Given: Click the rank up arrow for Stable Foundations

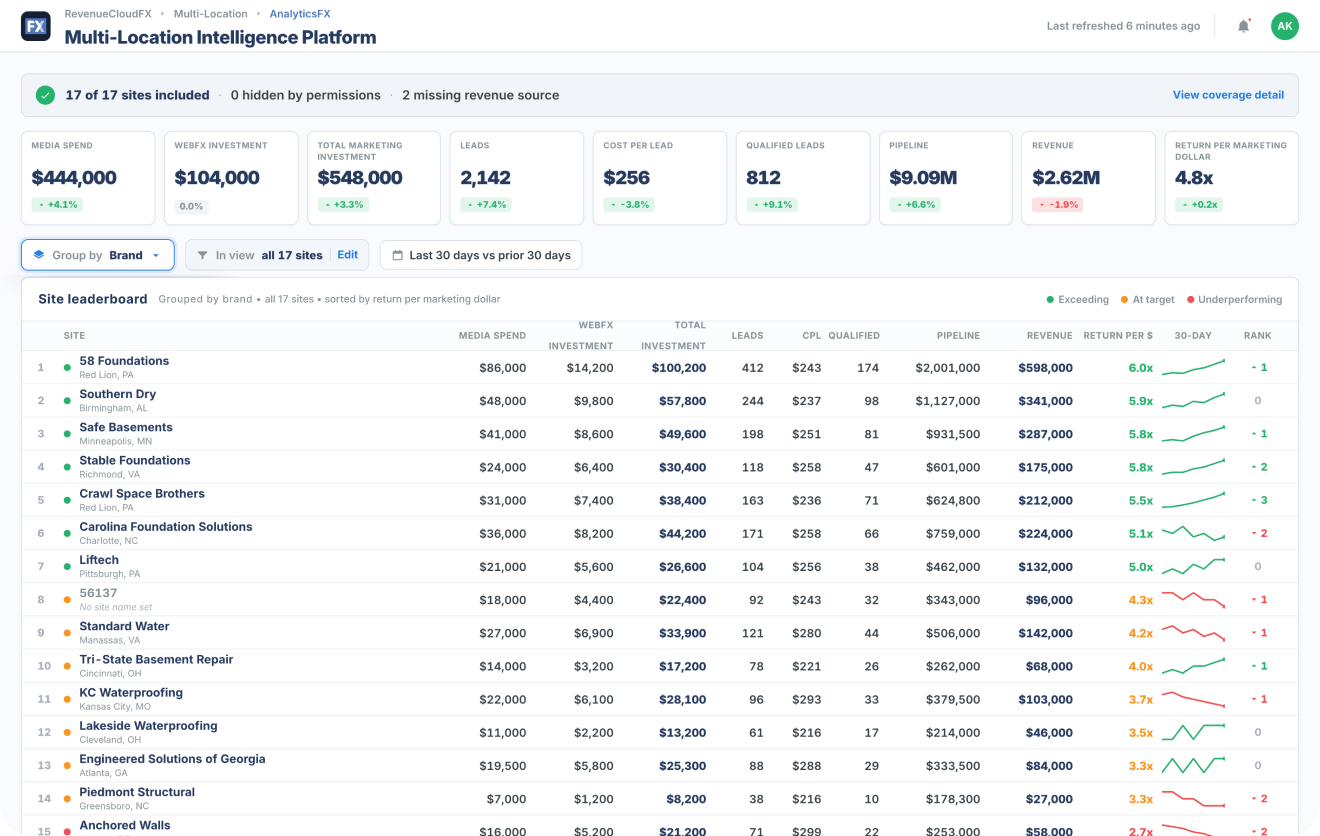Looking at the screenshot, I should pyautogui.click(x=1253, y=467).
